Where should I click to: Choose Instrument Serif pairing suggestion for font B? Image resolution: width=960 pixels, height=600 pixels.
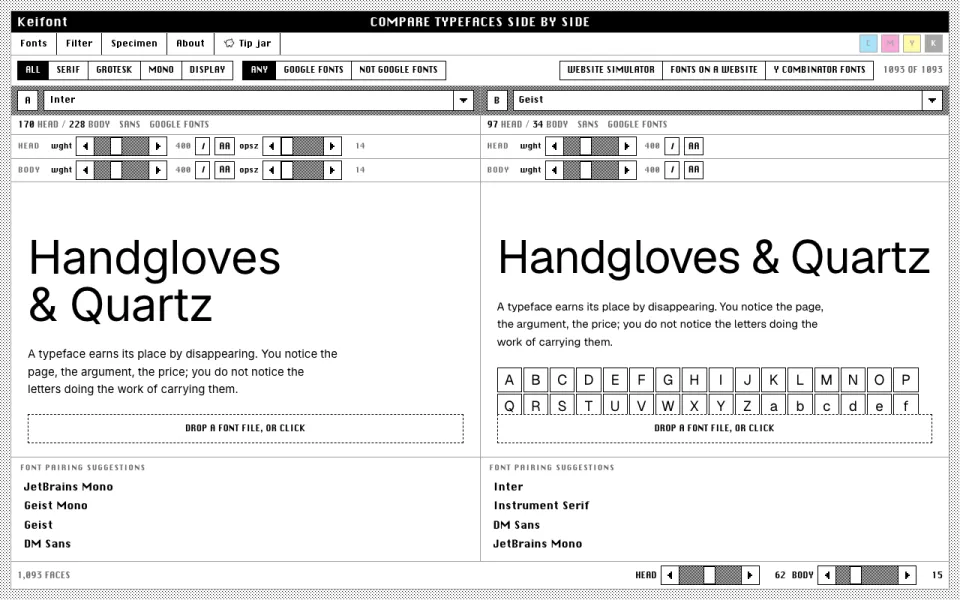(541, 506)
